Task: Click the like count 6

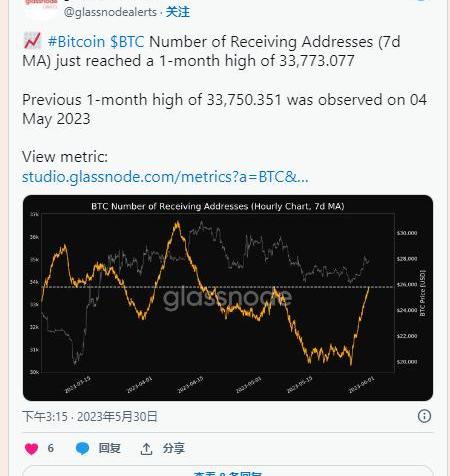Action: click(x=50, y=448)
